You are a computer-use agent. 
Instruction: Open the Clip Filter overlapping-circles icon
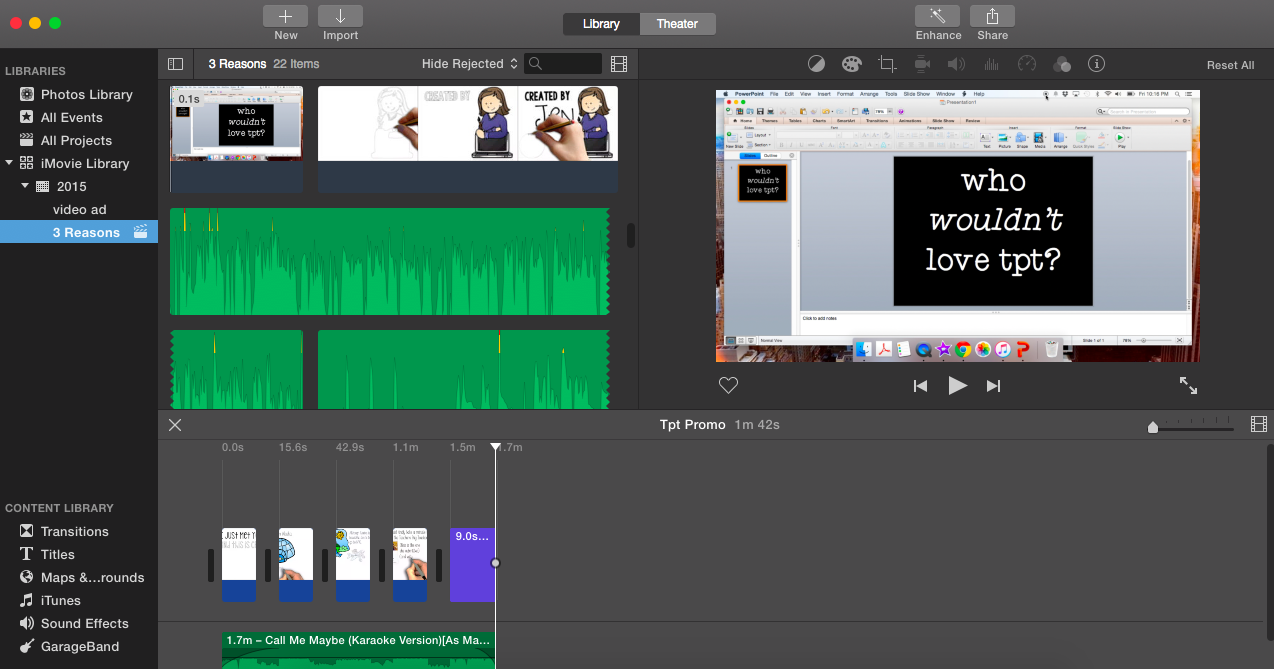tap(1061, 63)
